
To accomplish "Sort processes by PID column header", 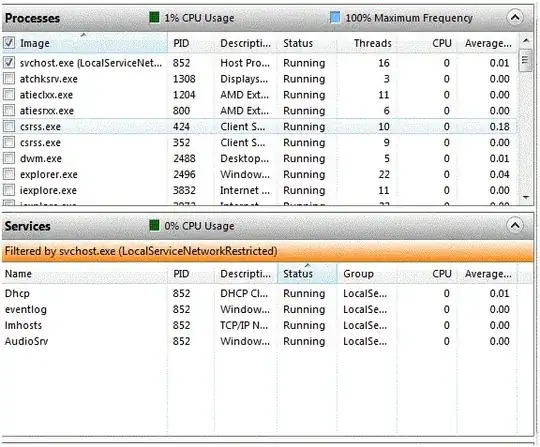I will click(x=191, y=43).
